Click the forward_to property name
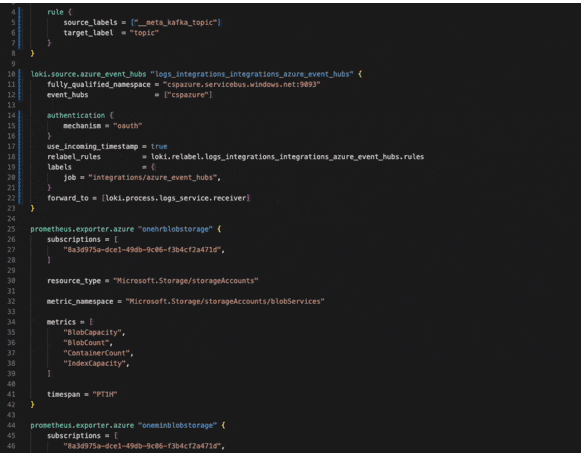 pos(67,198)
